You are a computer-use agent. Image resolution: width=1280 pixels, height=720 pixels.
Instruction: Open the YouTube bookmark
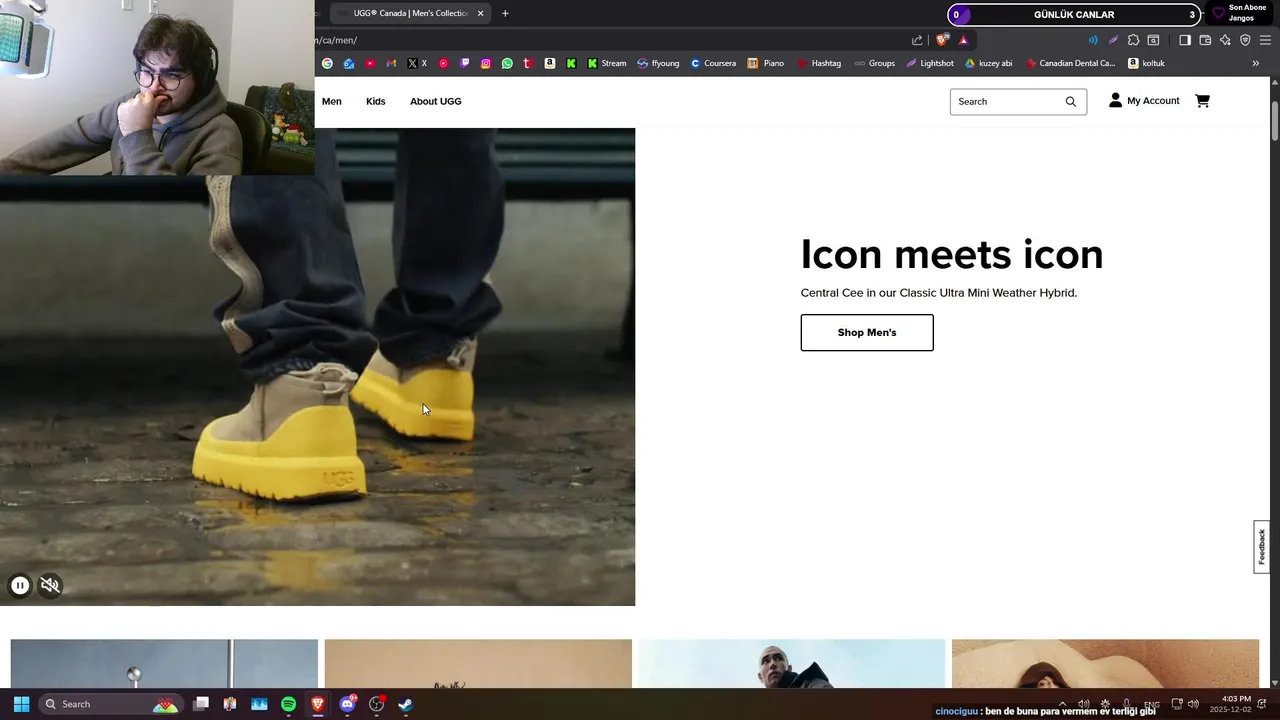point(370,63)
